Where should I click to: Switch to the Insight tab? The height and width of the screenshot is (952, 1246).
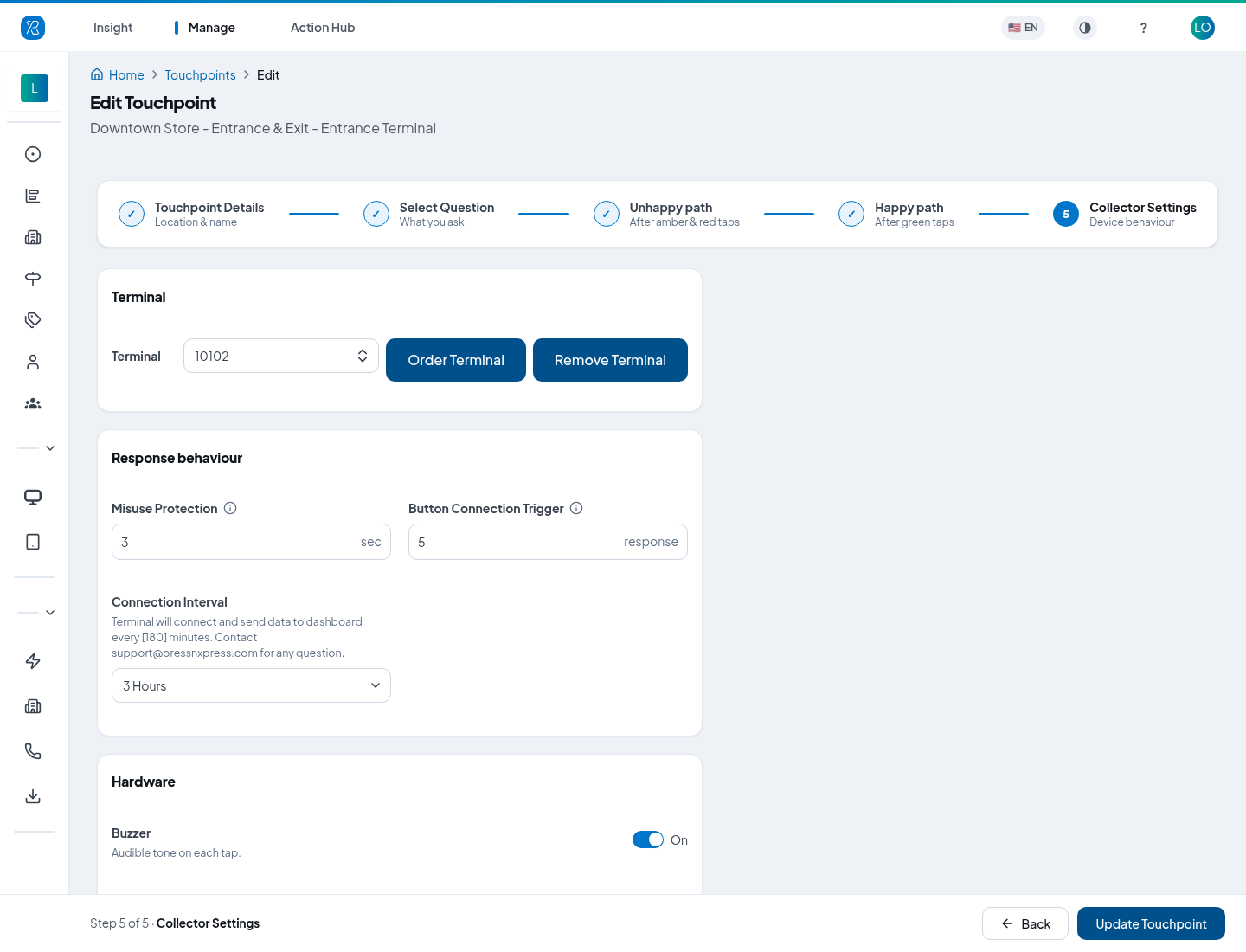[112, 28]
